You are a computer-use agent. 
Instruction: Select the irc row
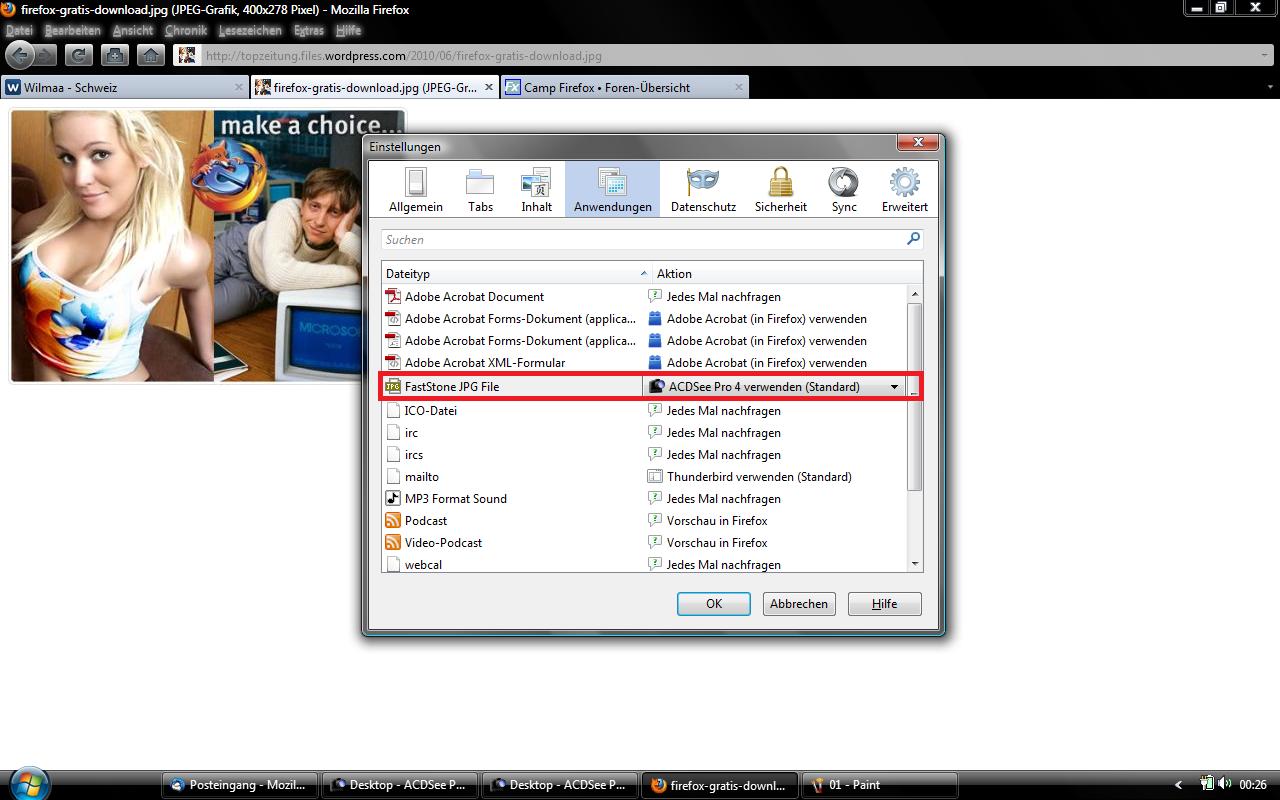(x=644, y=433)
